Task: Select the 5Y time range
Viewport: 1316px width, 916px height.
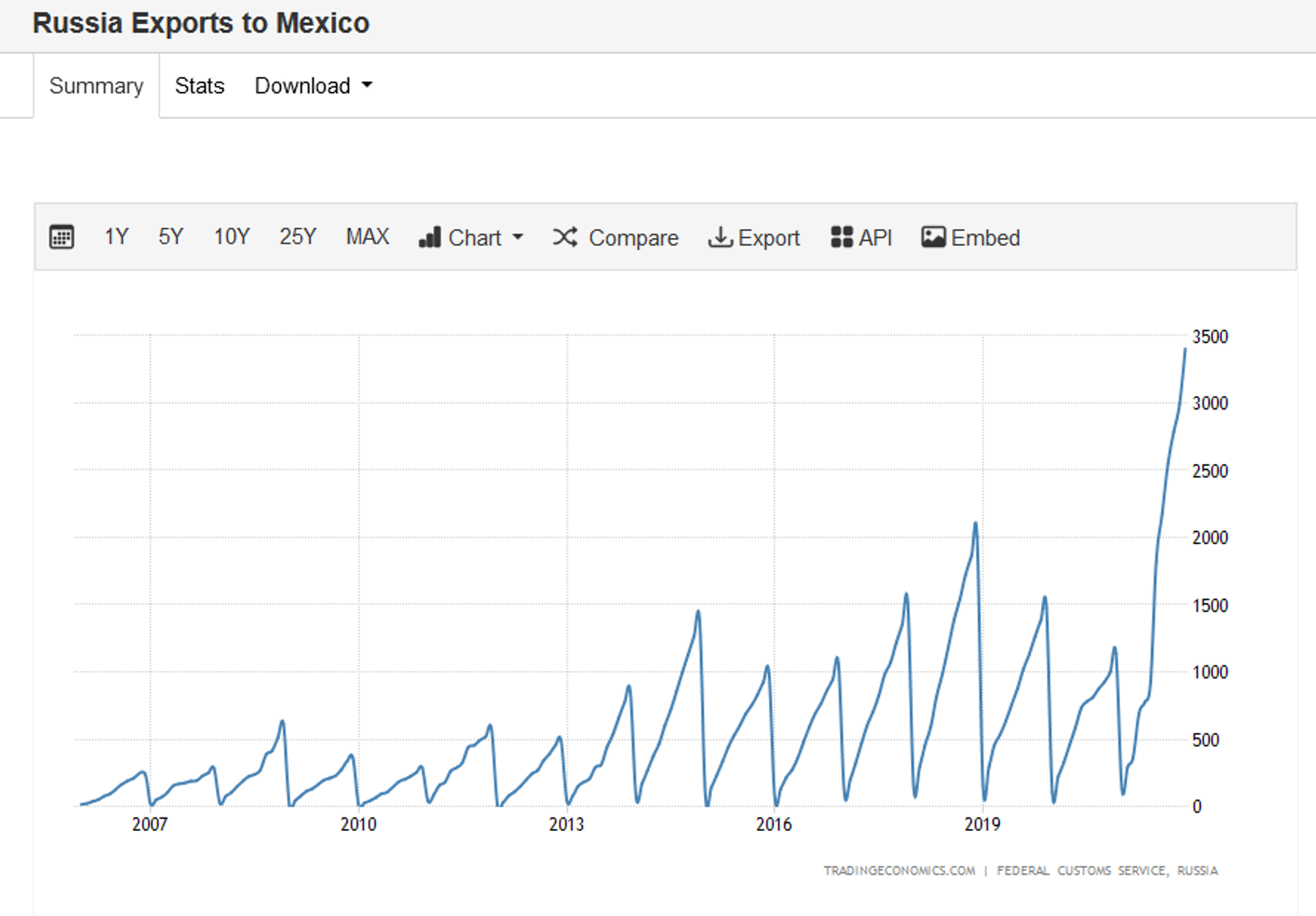Action: (x=171, y=237)
